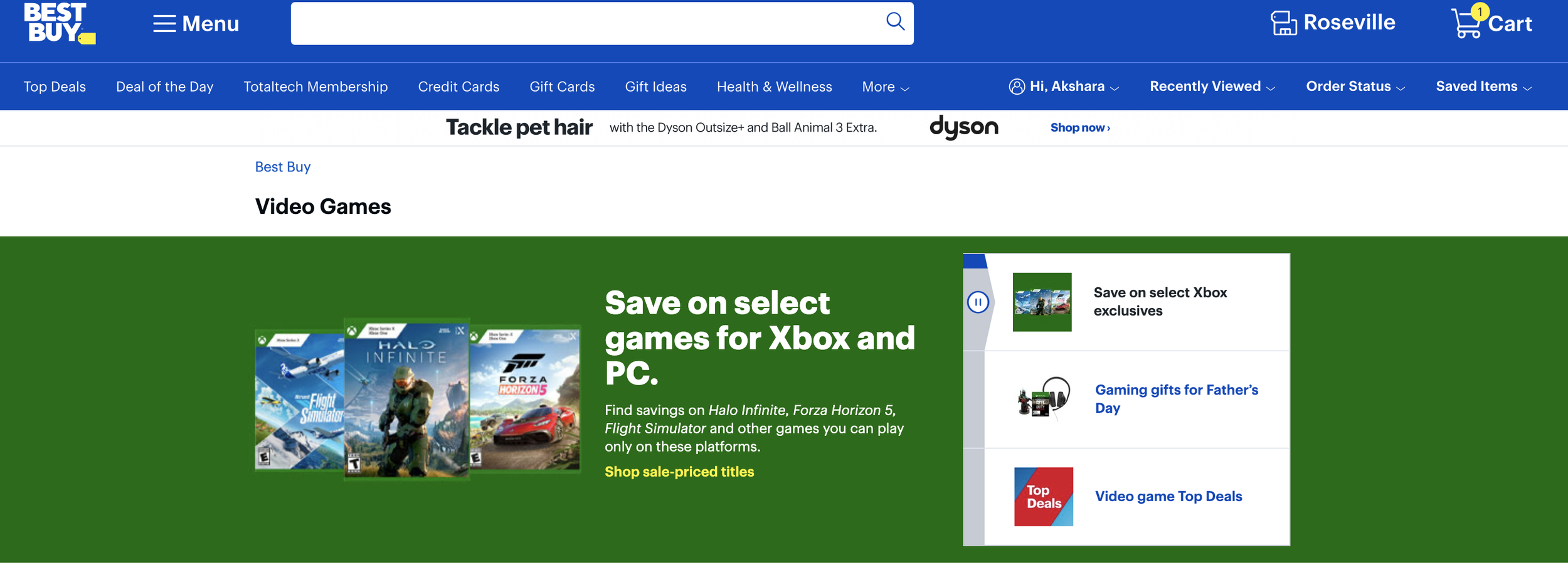
Task: Expand Saved Items dropdown
Action: click(1483, 87)
